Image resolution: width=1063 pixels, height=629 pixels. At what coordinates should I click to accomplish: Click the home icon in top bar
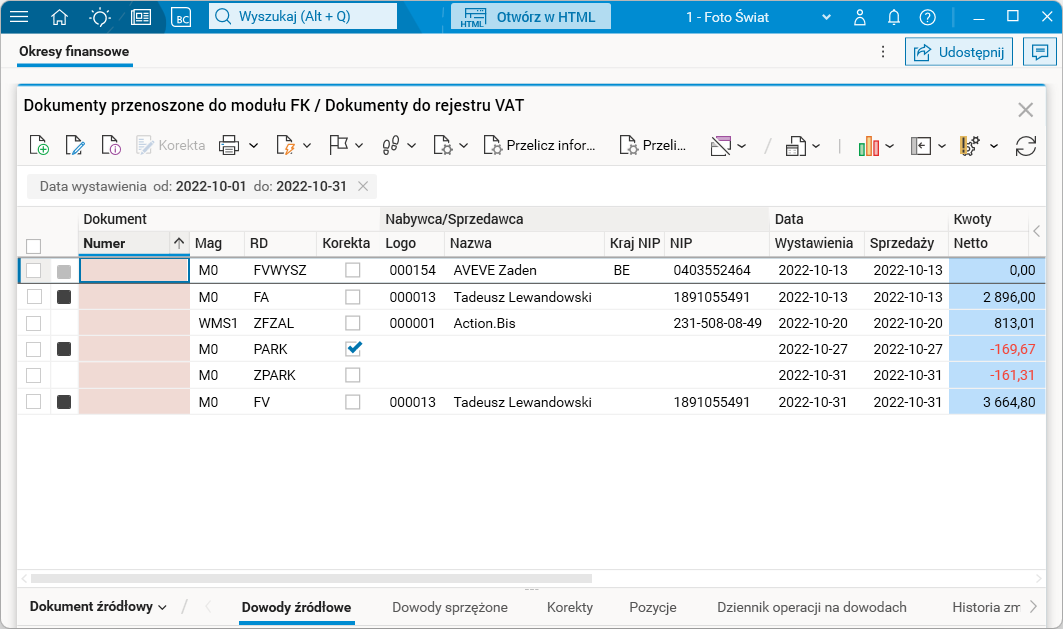60,17
